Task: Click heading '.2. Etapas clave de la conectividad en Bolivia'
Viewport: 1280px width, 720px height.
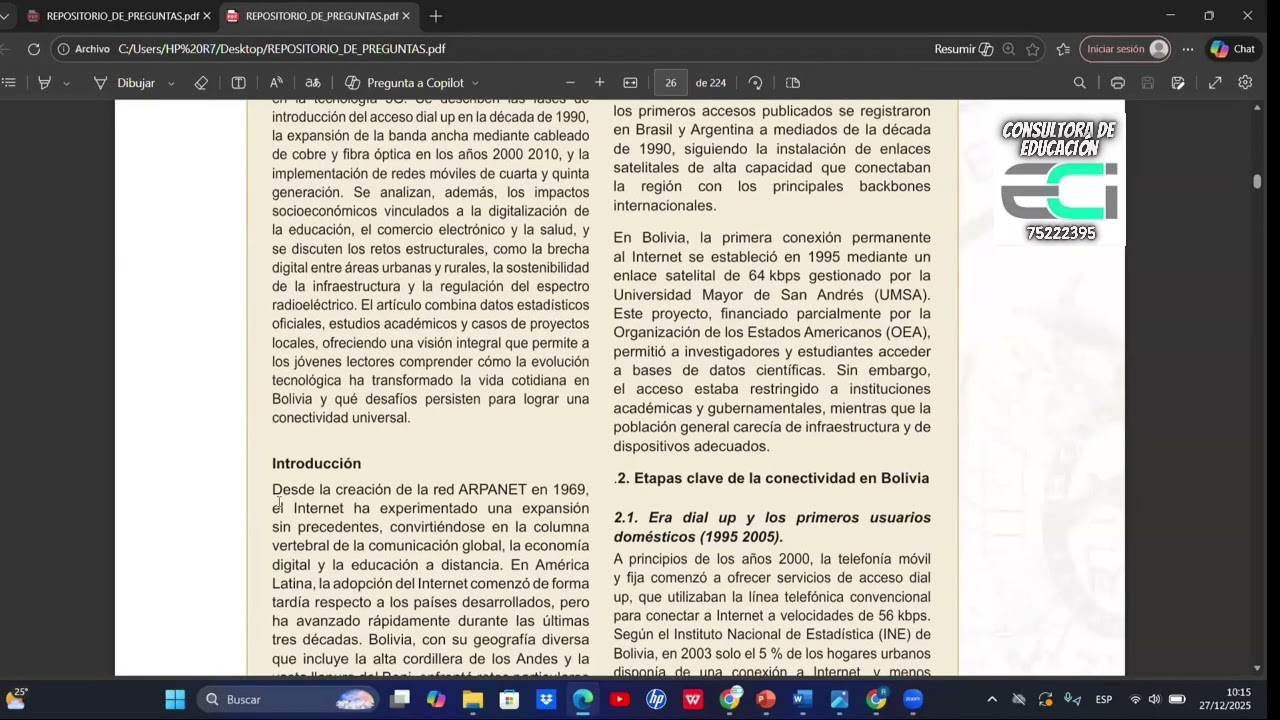Action: coord(772,478)
